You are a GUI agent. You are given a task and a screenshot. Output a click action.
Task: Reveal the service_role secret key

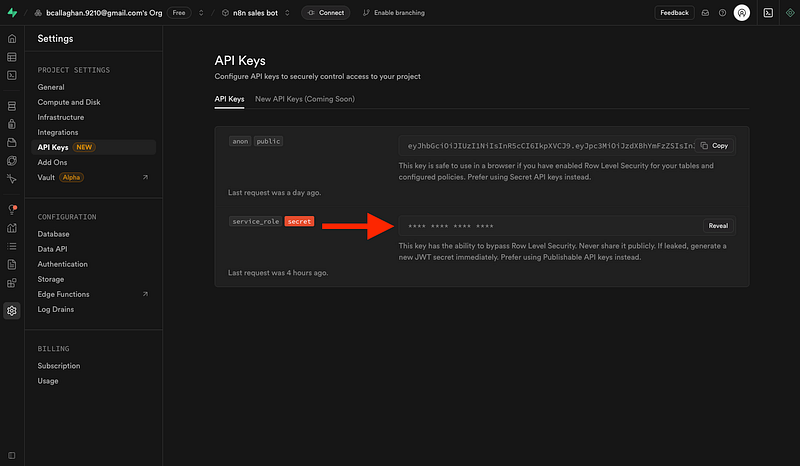pyautogui.click(x=718, y=226)
